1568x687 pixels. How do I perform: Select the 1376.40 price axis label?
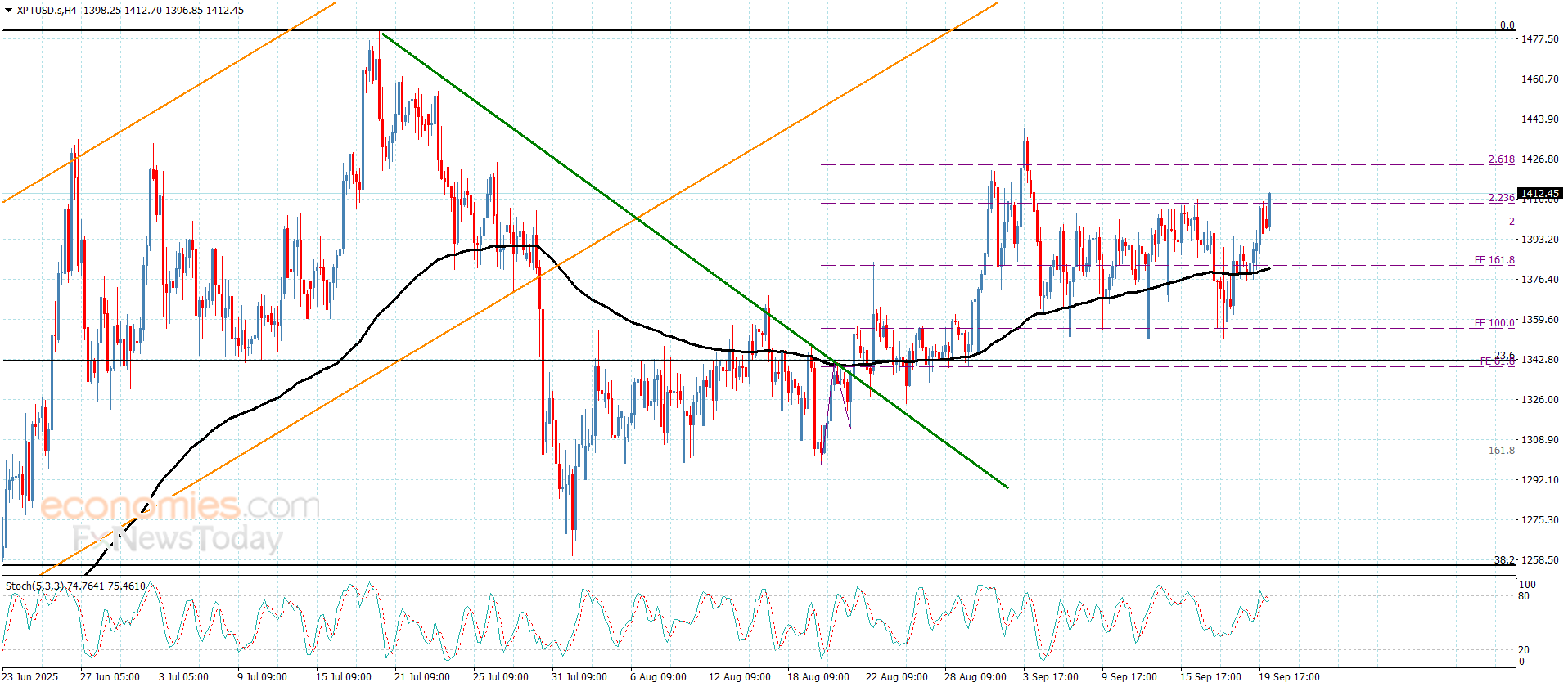click(x=1540, y=279)
